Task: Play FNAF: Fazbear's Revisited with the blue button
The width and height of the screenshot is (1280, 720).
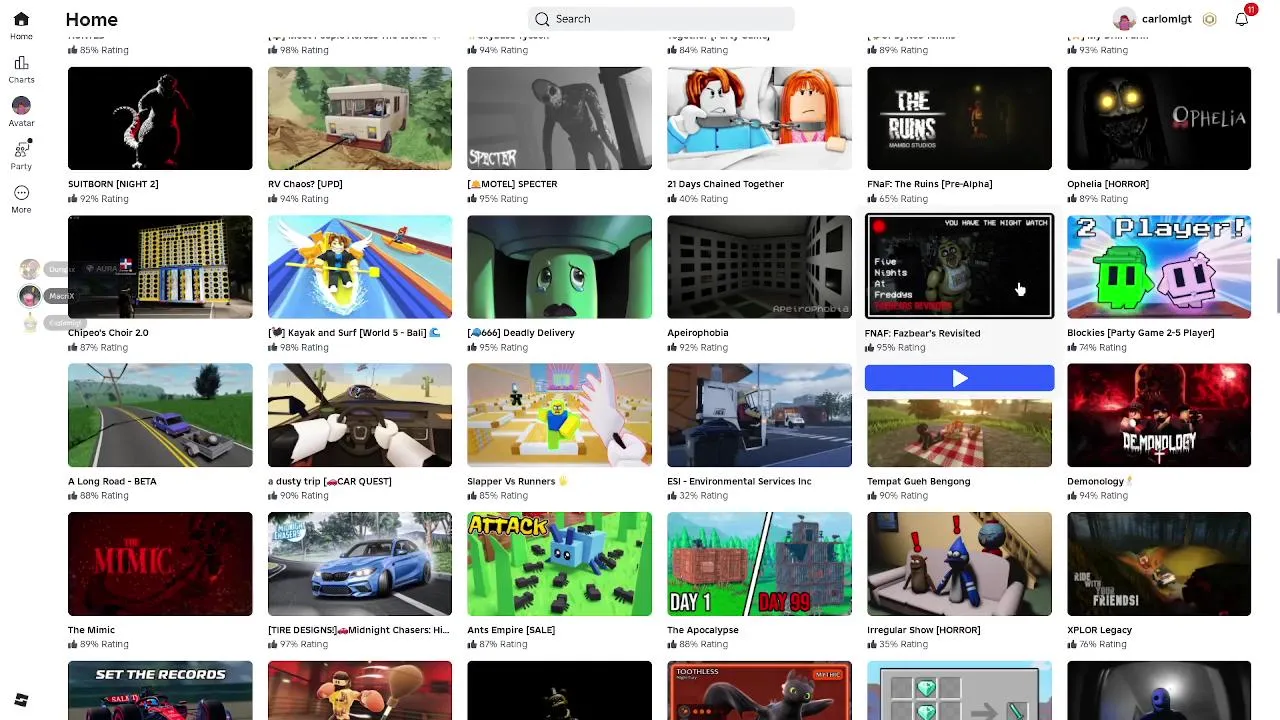Action: [x=959, y=378]
